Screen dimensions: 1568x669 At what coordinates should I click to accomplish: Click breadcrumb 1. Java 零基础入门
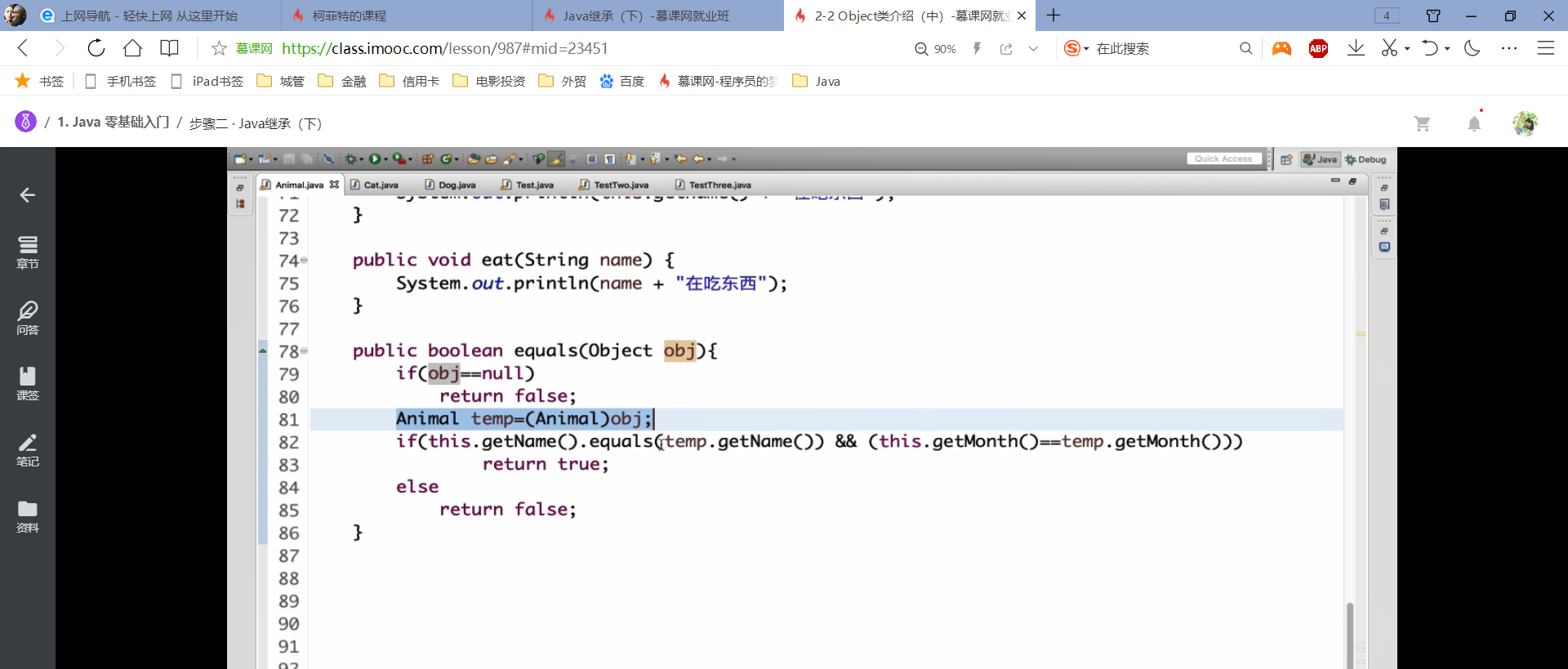click(114, 122)
